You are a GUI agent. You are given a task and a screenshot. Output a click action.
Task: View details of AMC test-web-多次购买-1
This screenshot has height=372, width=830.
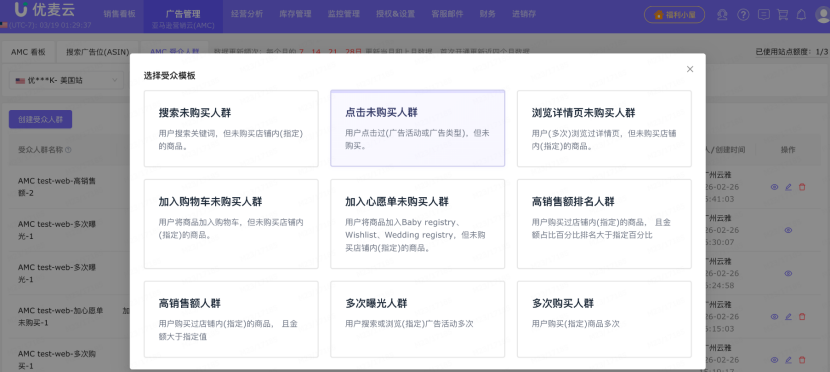click(x=774, y=360)
